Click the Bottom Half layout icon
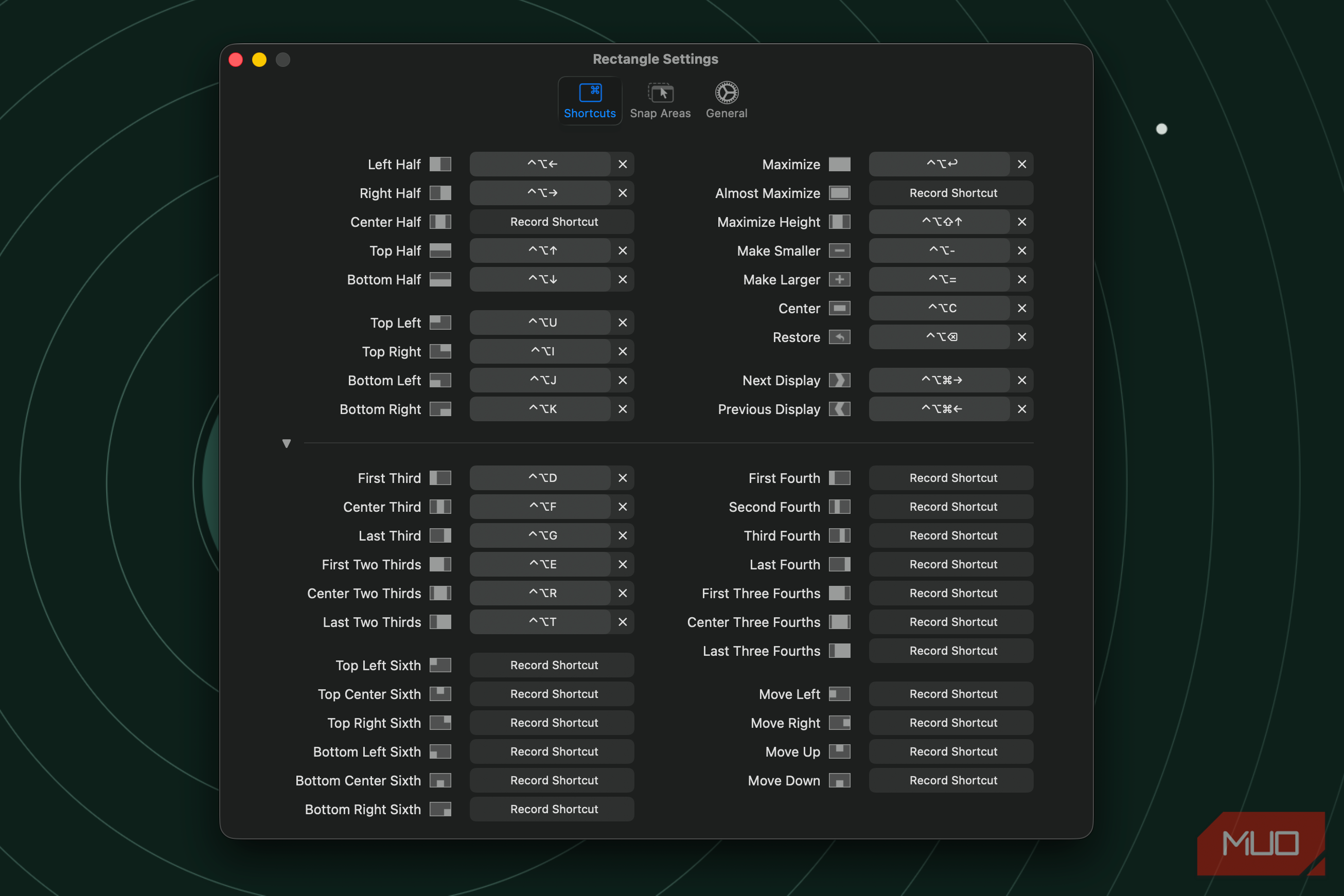Image resolution: width=1344 pixels, height=896 pixels. coord(440,279)
